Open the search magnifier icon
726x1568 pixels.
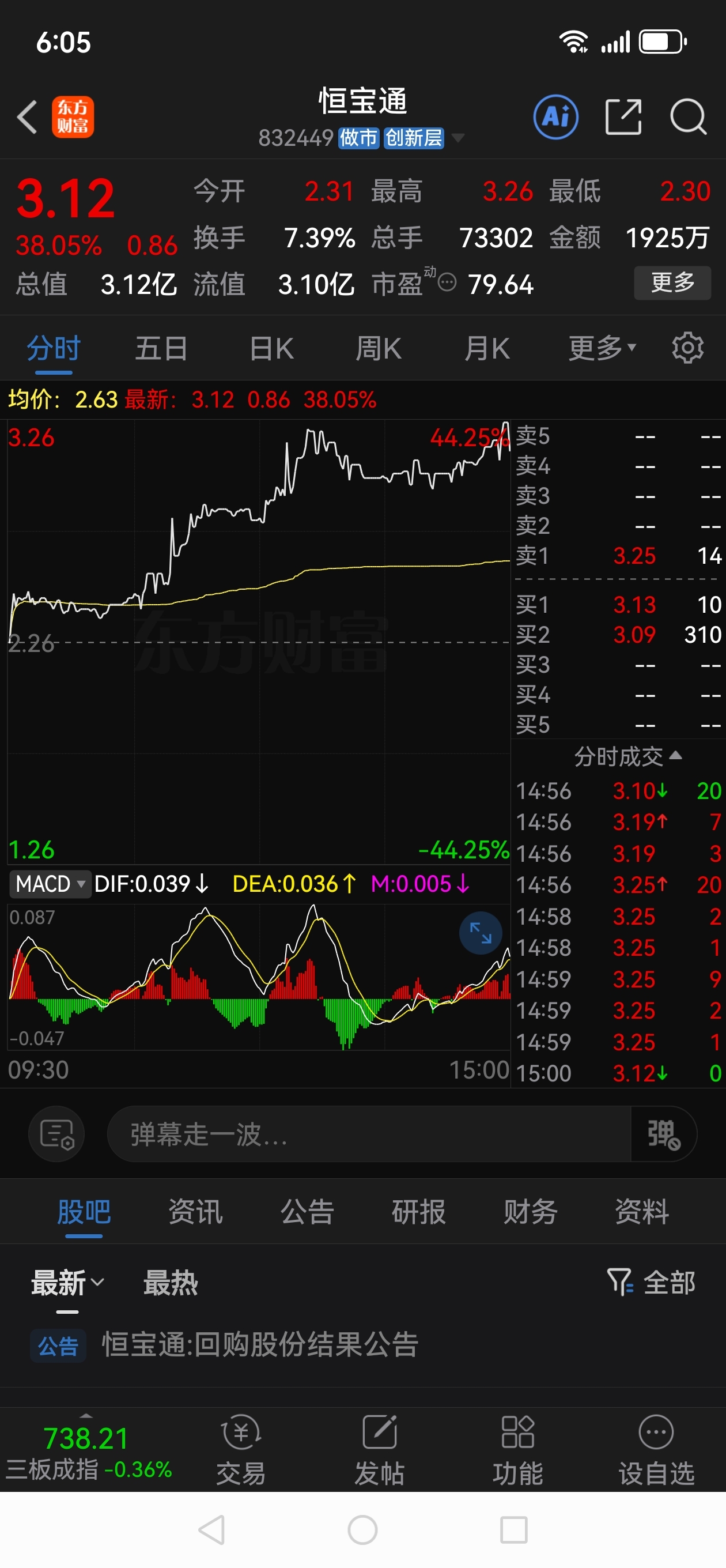pos(689,117)
